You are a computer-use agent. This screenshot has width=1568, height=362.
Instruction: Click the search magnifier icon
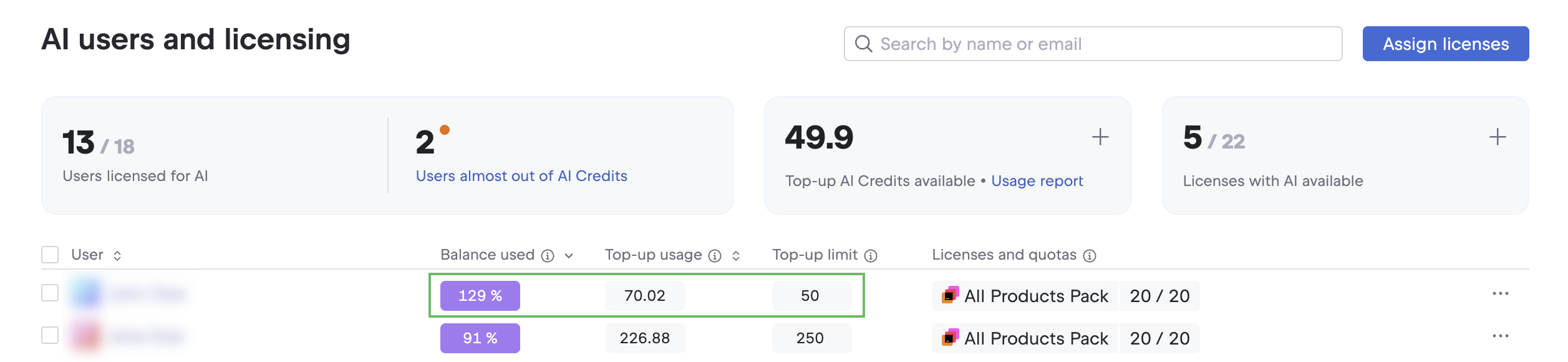[x=863, y=44]
